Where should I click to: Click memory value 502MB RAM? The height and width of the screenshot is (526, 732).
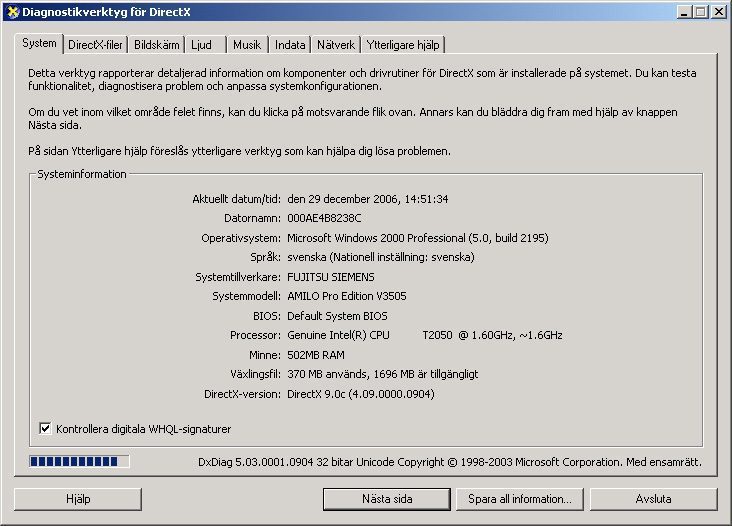(316, 355)
